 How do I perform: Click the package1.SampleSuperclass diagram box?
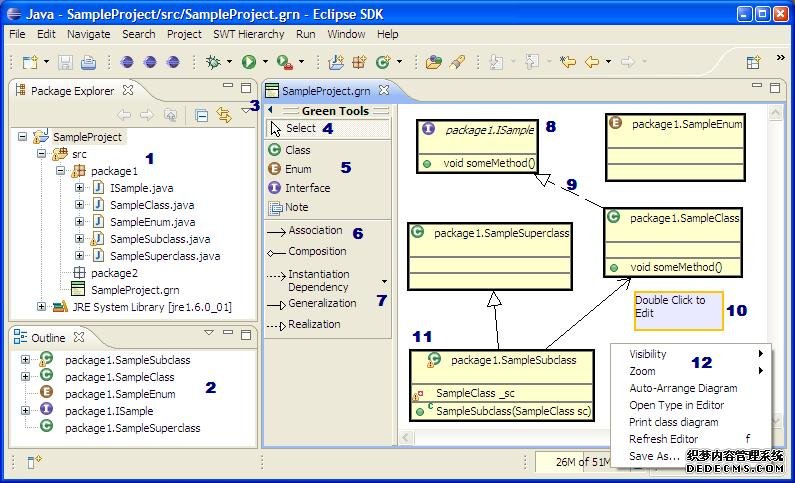[x=490, y=256]
